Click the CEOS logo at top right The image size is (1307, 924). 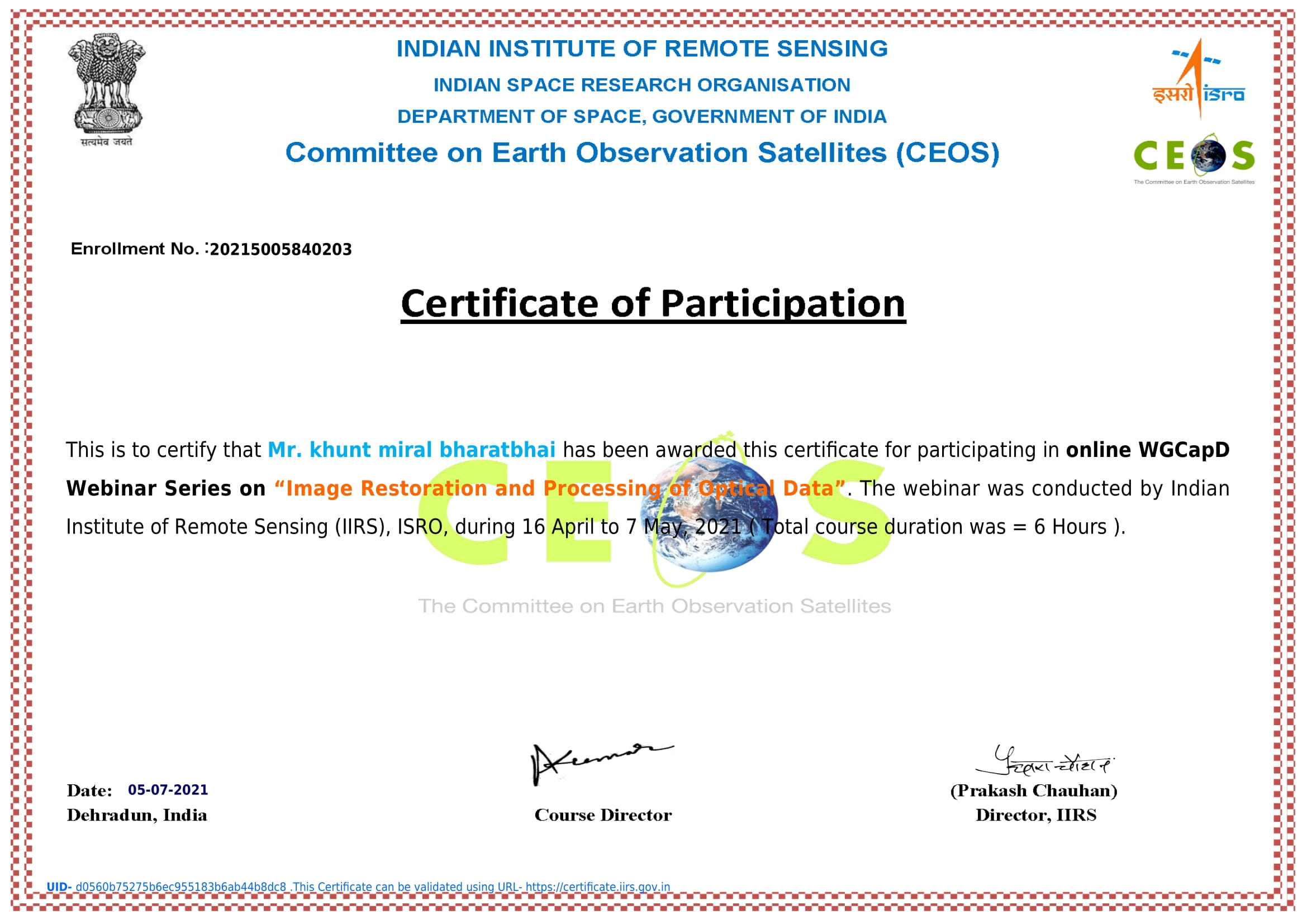(1194, 159)
